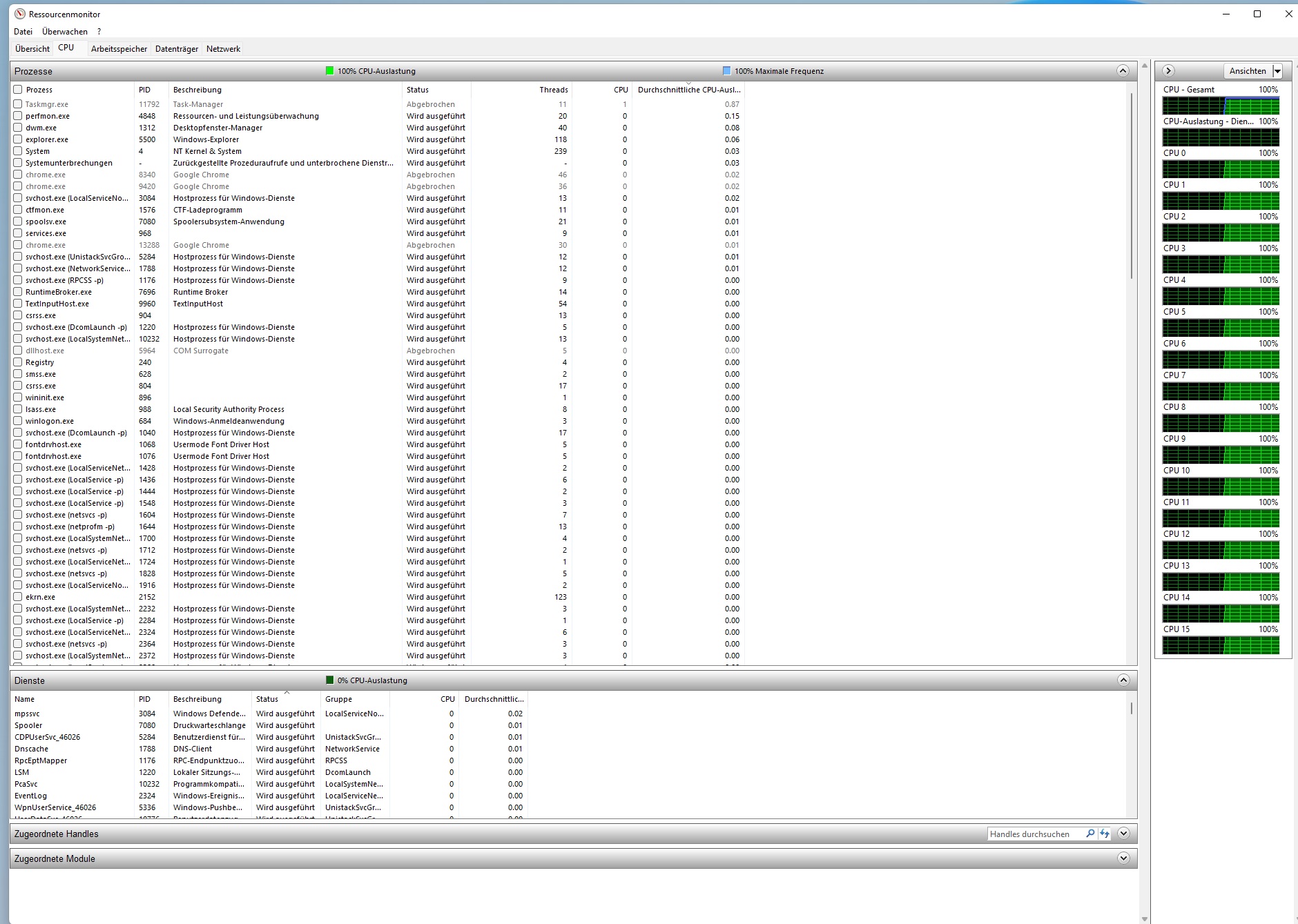This screenshot has height=924, width=1298.
Task: Collapse the graph pane with arrow button
Action: tap(1168, 70)
